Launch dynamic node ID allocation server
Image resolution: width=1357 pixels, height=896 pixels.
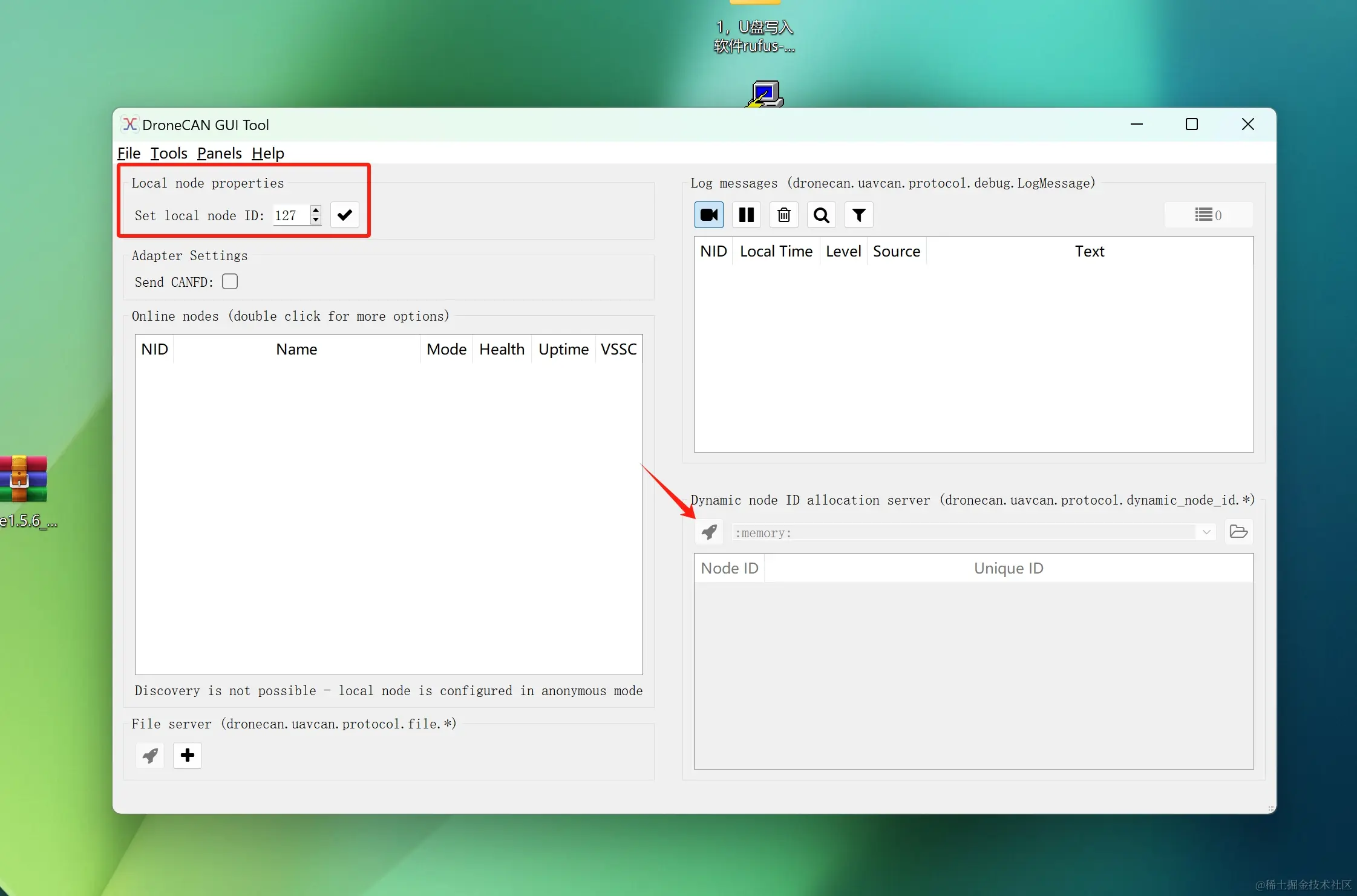coord(709,532)
